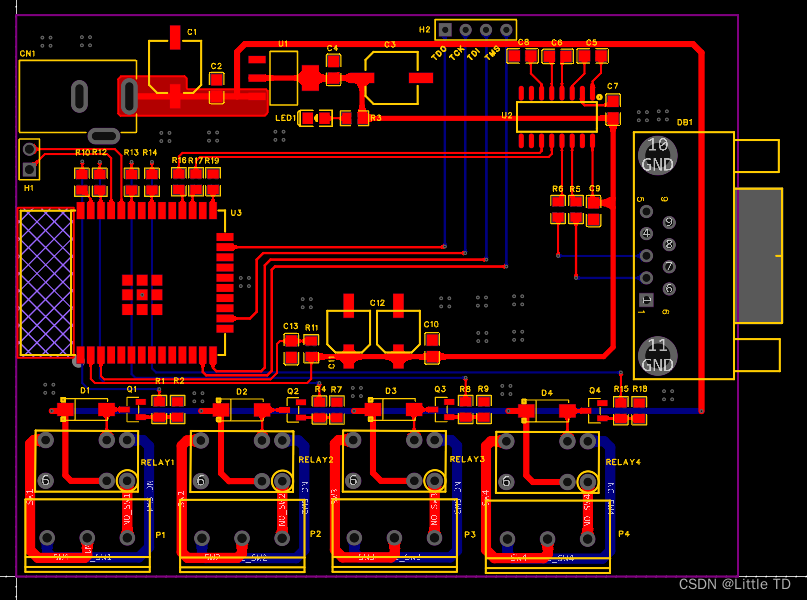This screenshot has height=600, width=807.
Task: Click the TDI silkscreen label
Action: coord(473,54)
